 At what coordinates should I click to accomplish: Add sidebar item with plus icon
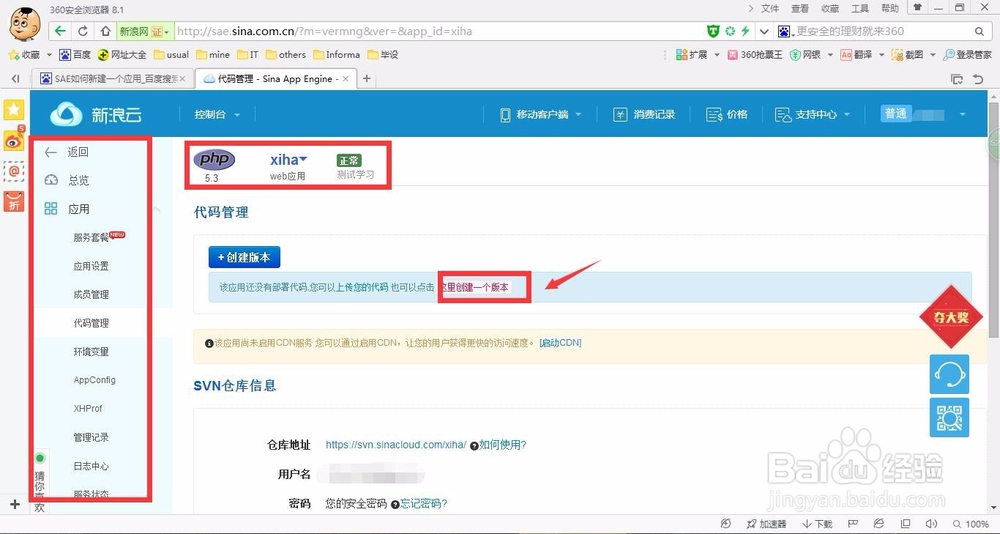(15, 505)
